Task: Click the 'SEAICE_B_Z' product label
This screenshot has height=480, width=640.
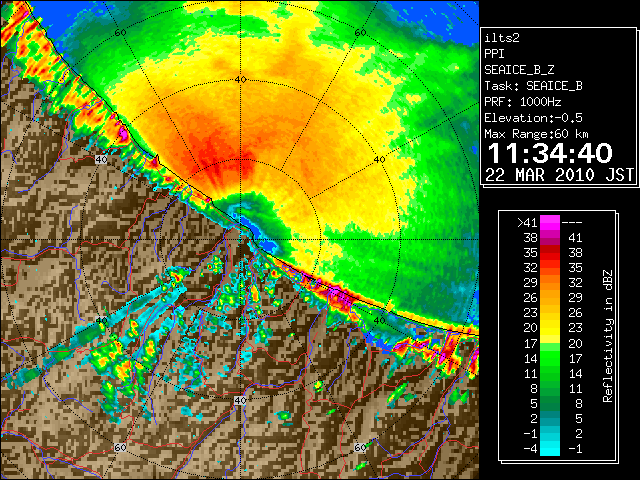Action: (x=519, y=70)
